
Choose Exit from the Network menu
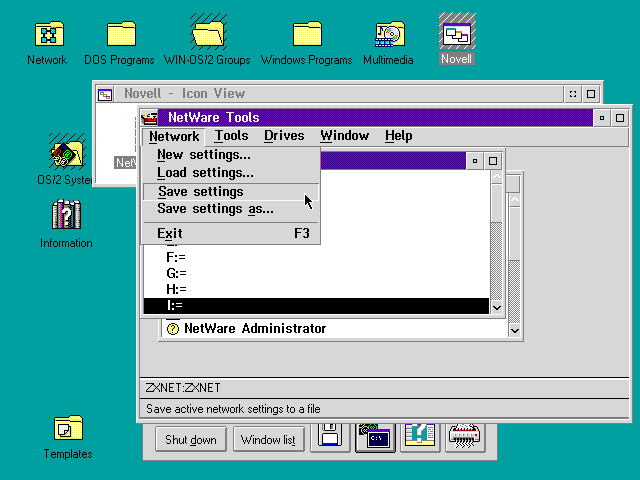click(x=231, y=233)
